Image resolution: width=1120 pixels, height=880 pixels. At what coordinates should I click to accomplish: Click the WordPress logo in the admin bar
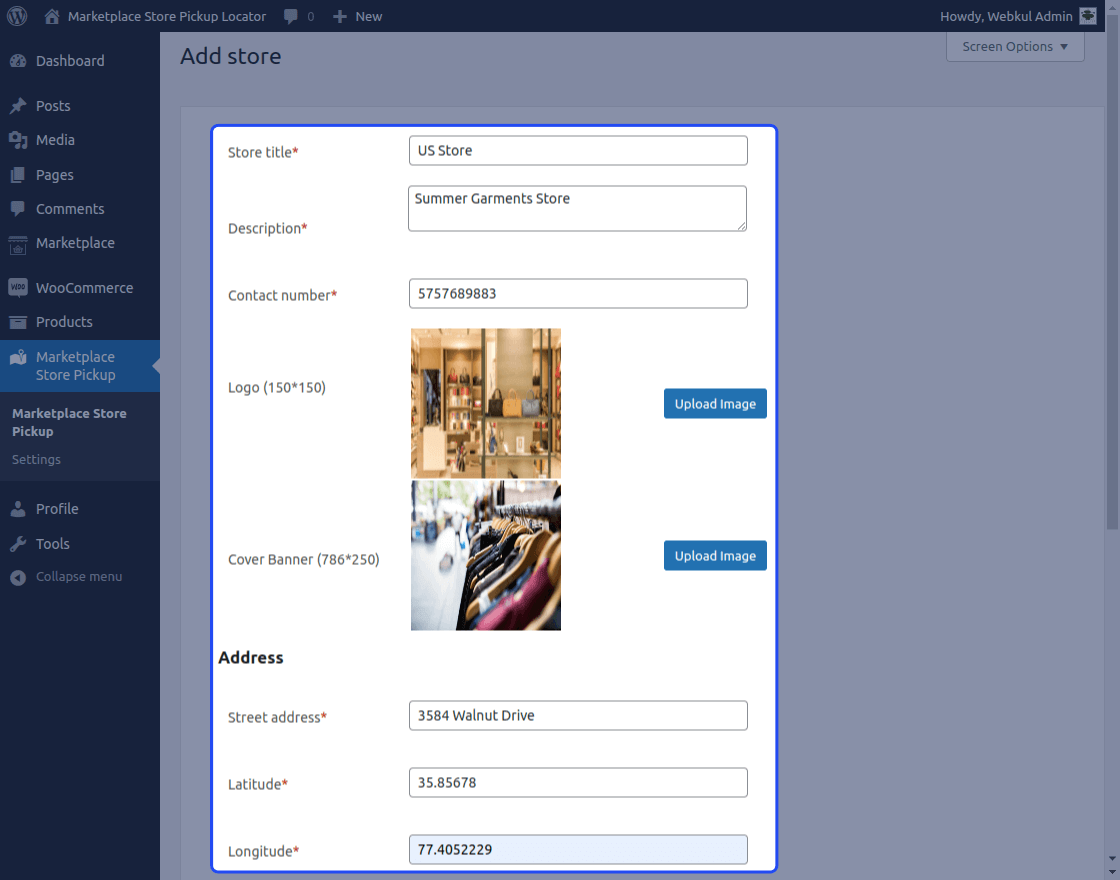click(x=16, y=16)
